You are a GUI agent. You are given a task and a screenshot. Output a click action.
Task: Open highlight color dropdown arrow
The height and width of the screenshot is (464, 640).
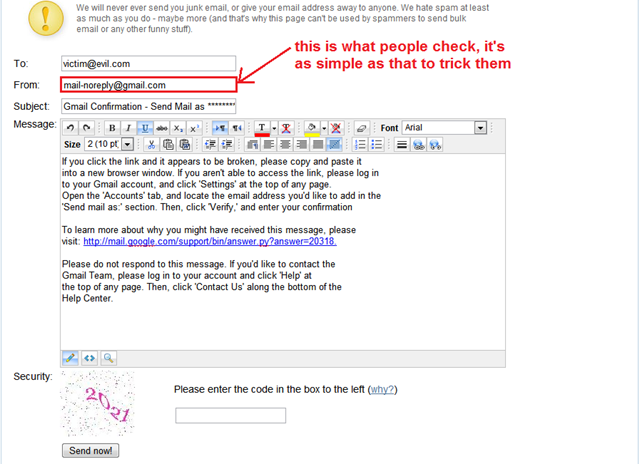coord(324,128)
